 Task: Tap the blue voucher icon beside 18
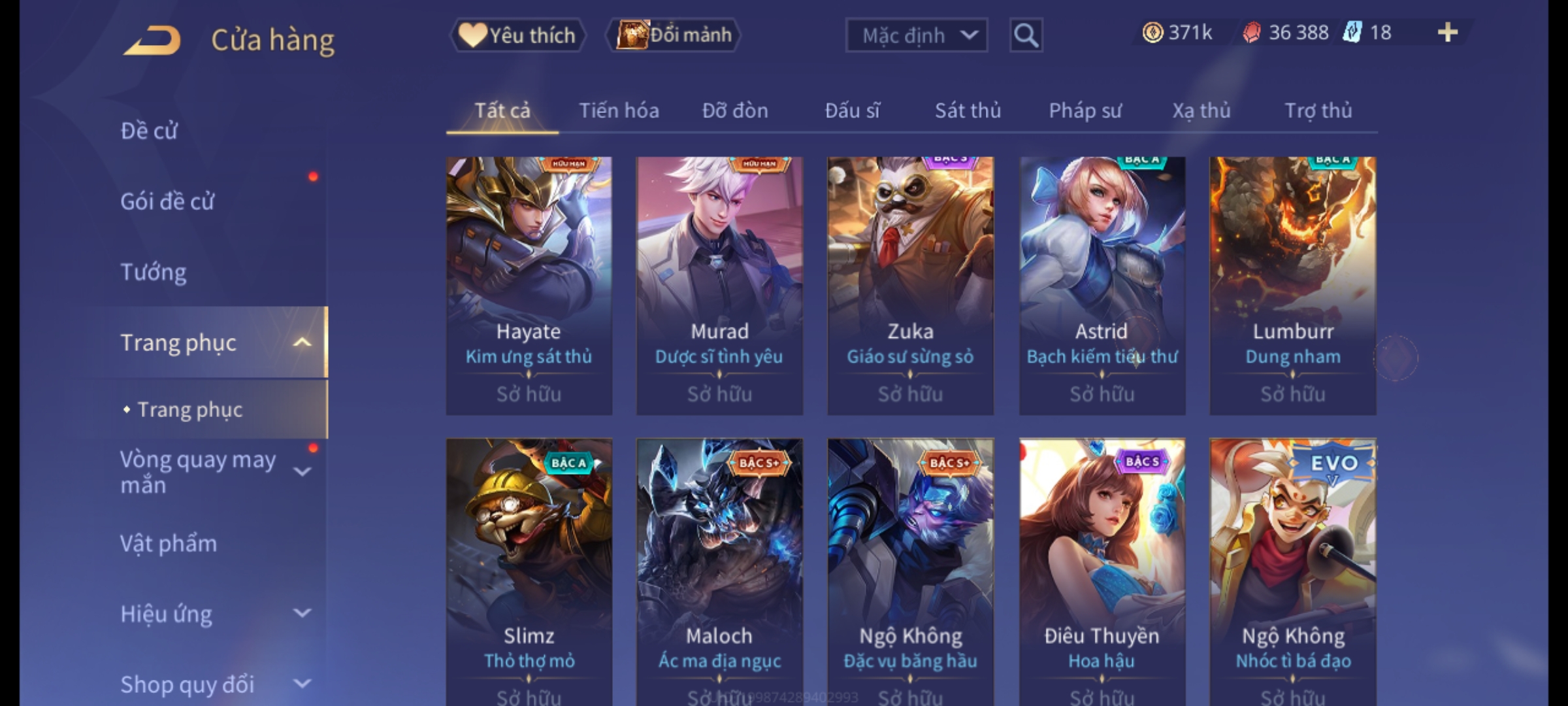(x=1352, y=32)
